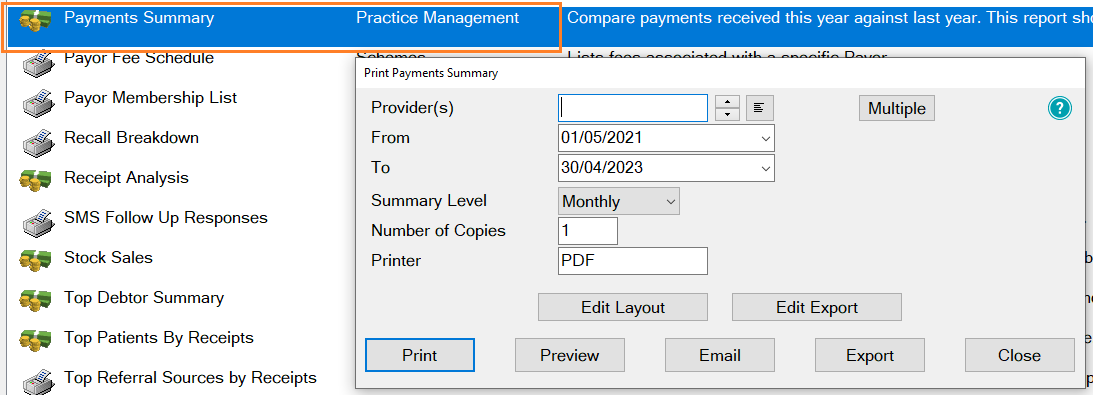
Task: Select Top Patients By Receipts report
Action: coord(159,337)
